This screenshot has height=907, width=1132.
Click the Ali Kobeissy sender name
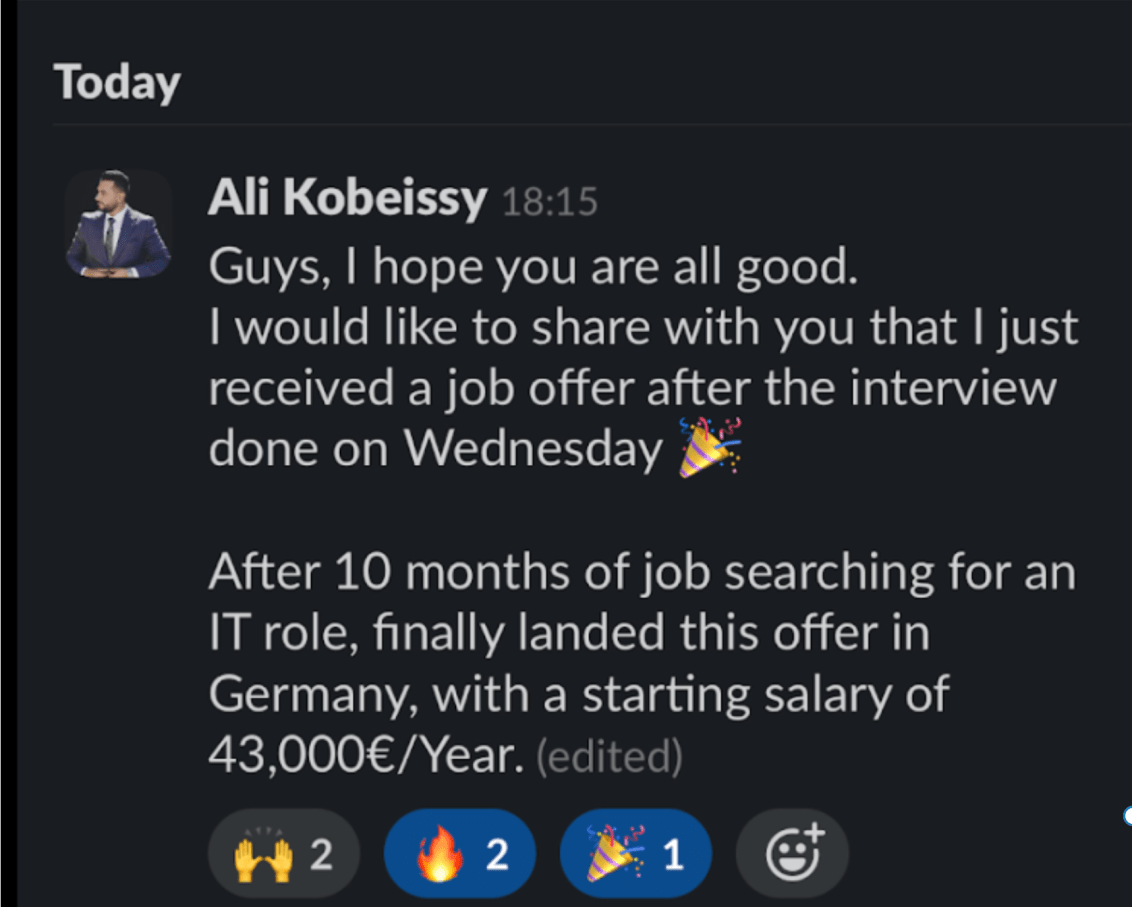(x=346, y=201)
